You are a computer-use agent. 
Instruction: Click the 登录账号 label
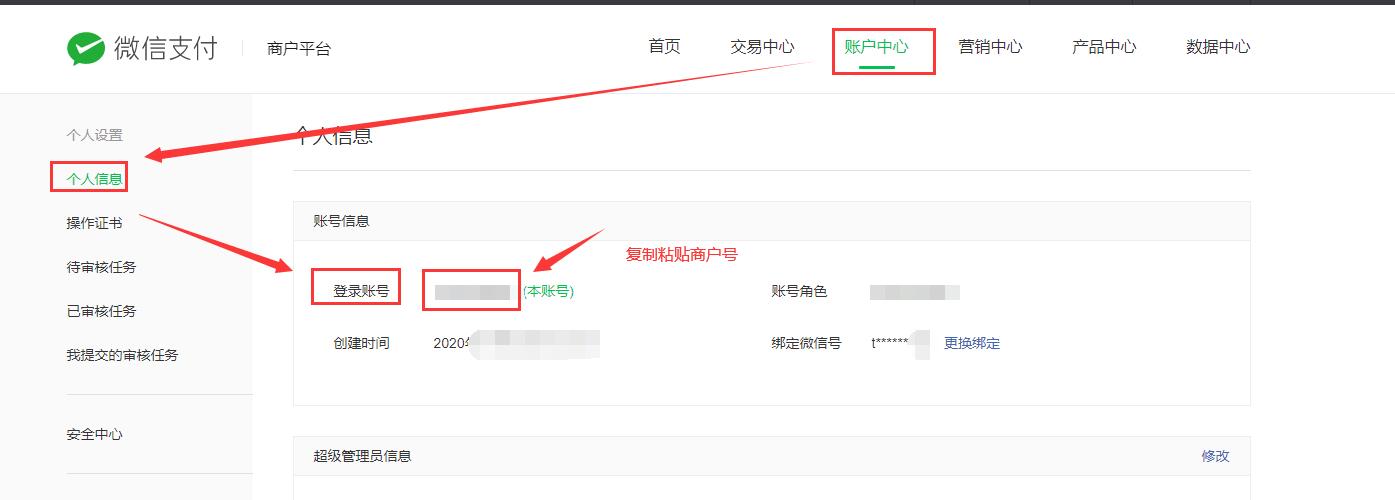pos(361,292)
